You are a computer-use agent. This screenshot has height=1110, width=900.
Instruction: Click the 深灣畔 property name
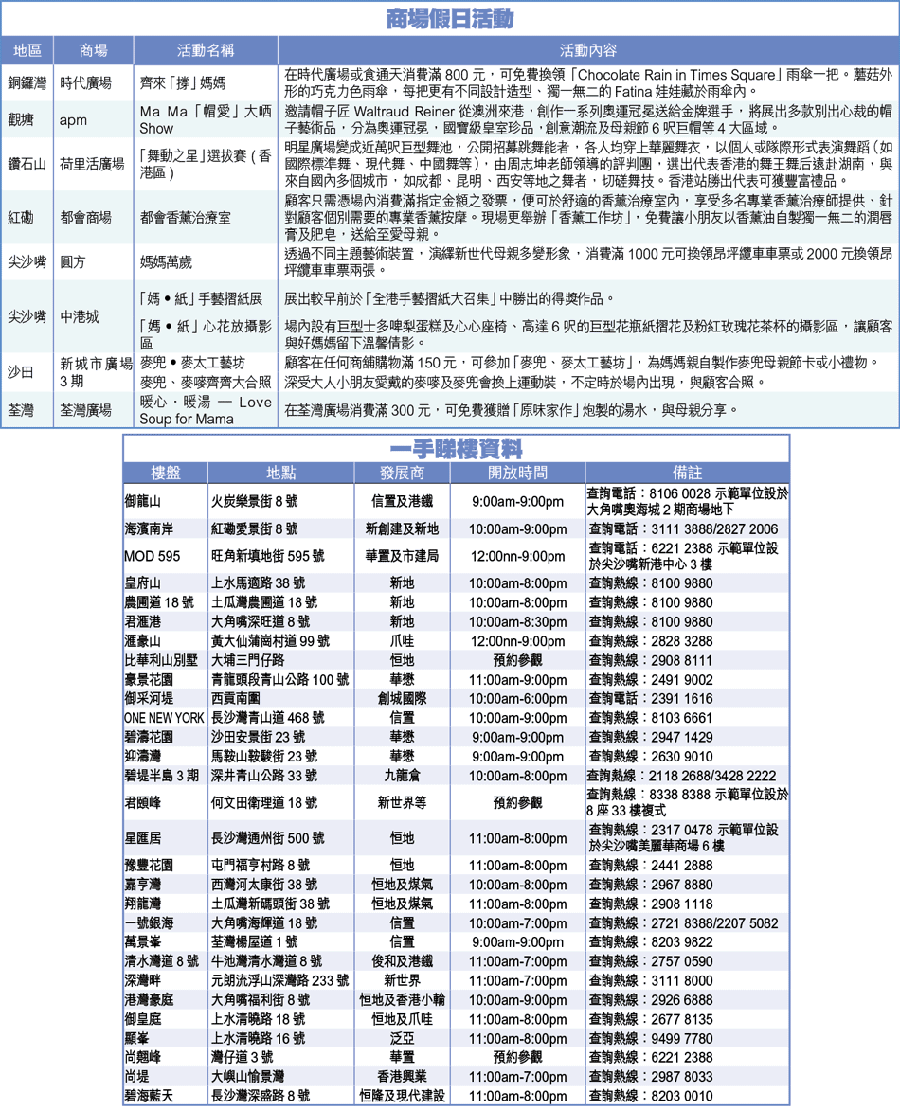coord(142,980)
